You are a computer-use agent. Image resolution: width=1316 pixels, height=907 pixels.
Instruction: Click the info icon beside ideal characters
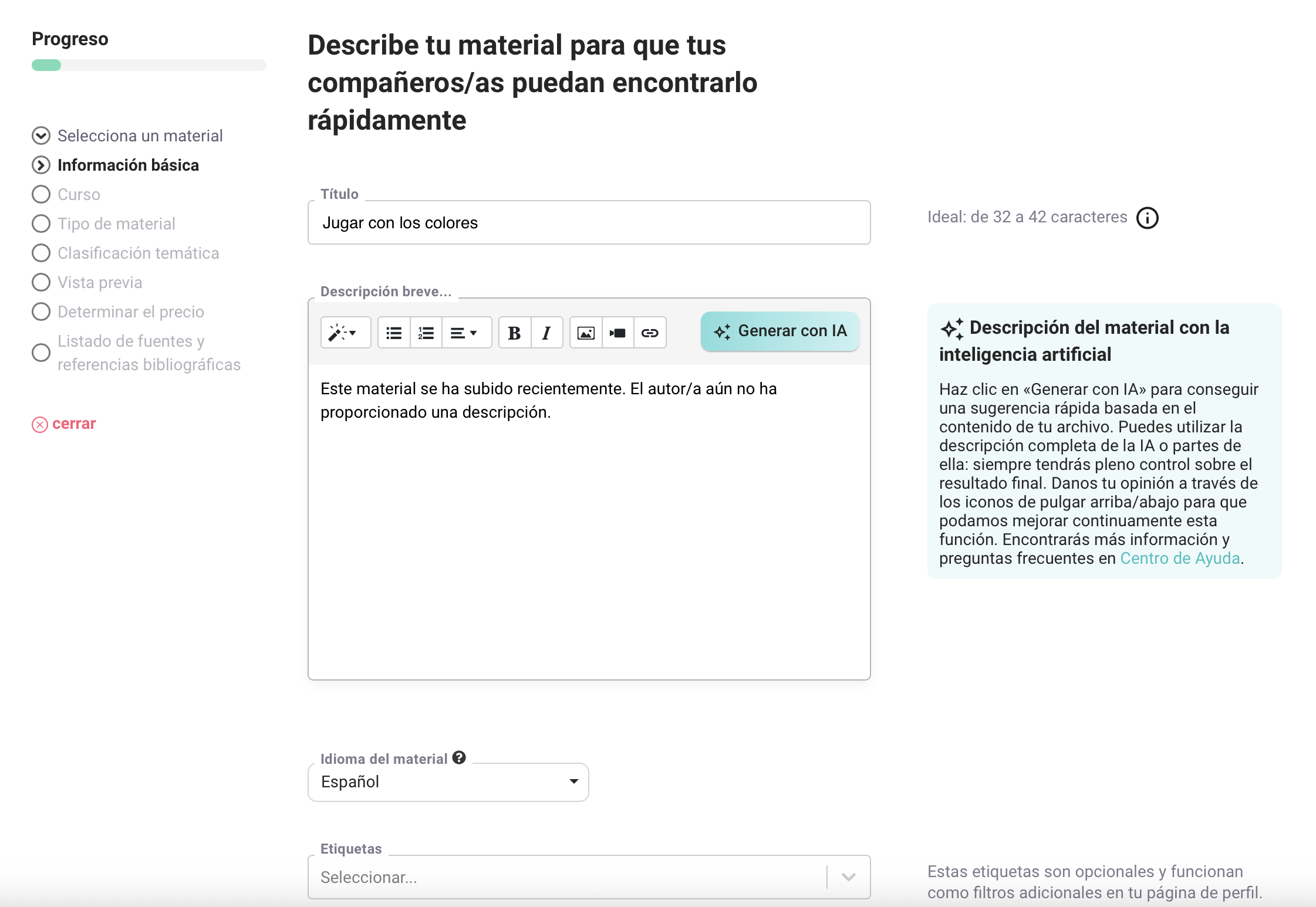(1147, 218)
